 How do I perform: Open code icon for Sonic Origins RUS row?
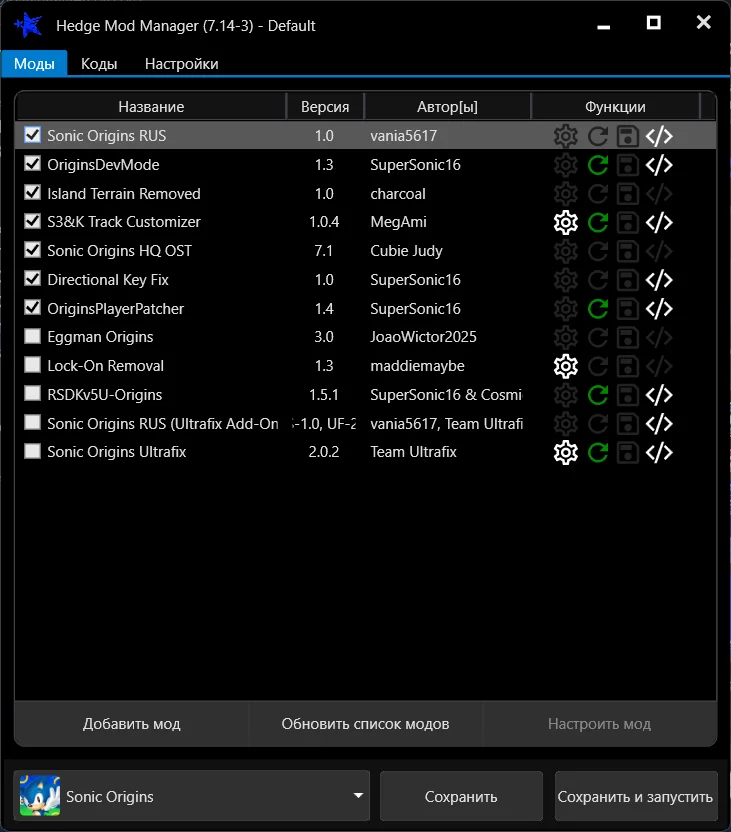pyautogui.click(x=659, y=136)
